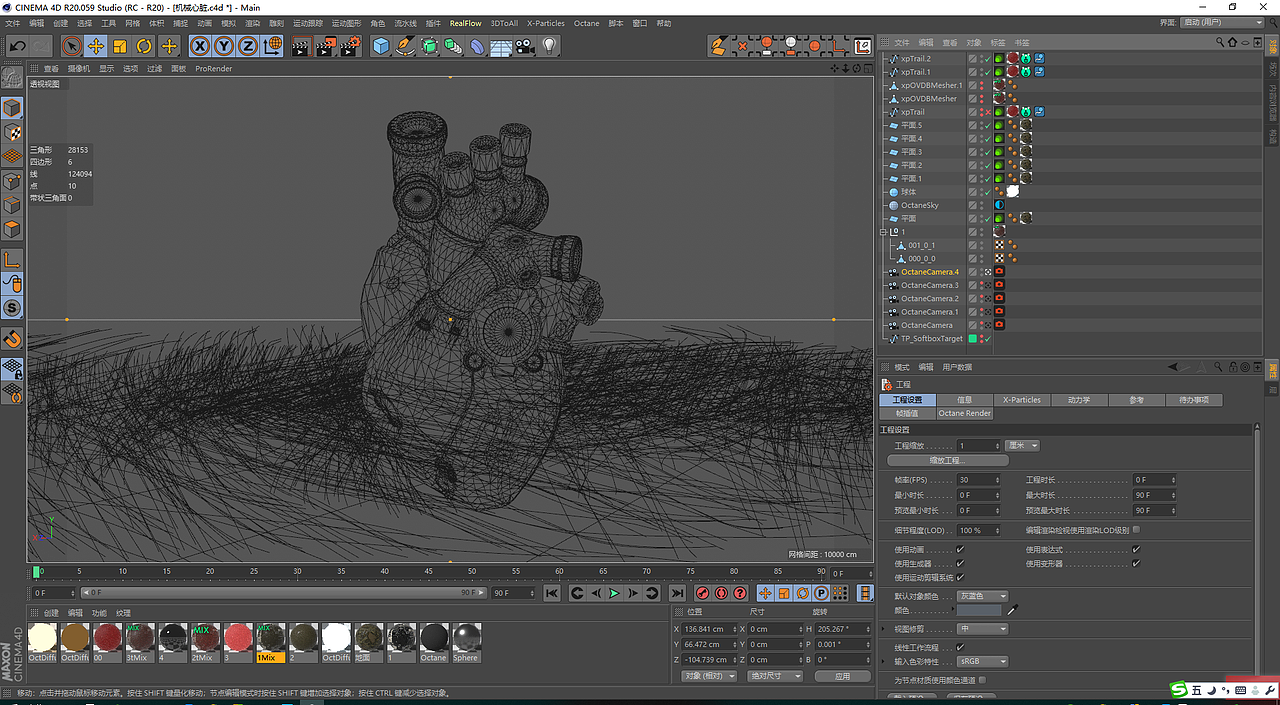
Task: Open the Octane menu
Action: pyautogui.click(x=587, y=23)
